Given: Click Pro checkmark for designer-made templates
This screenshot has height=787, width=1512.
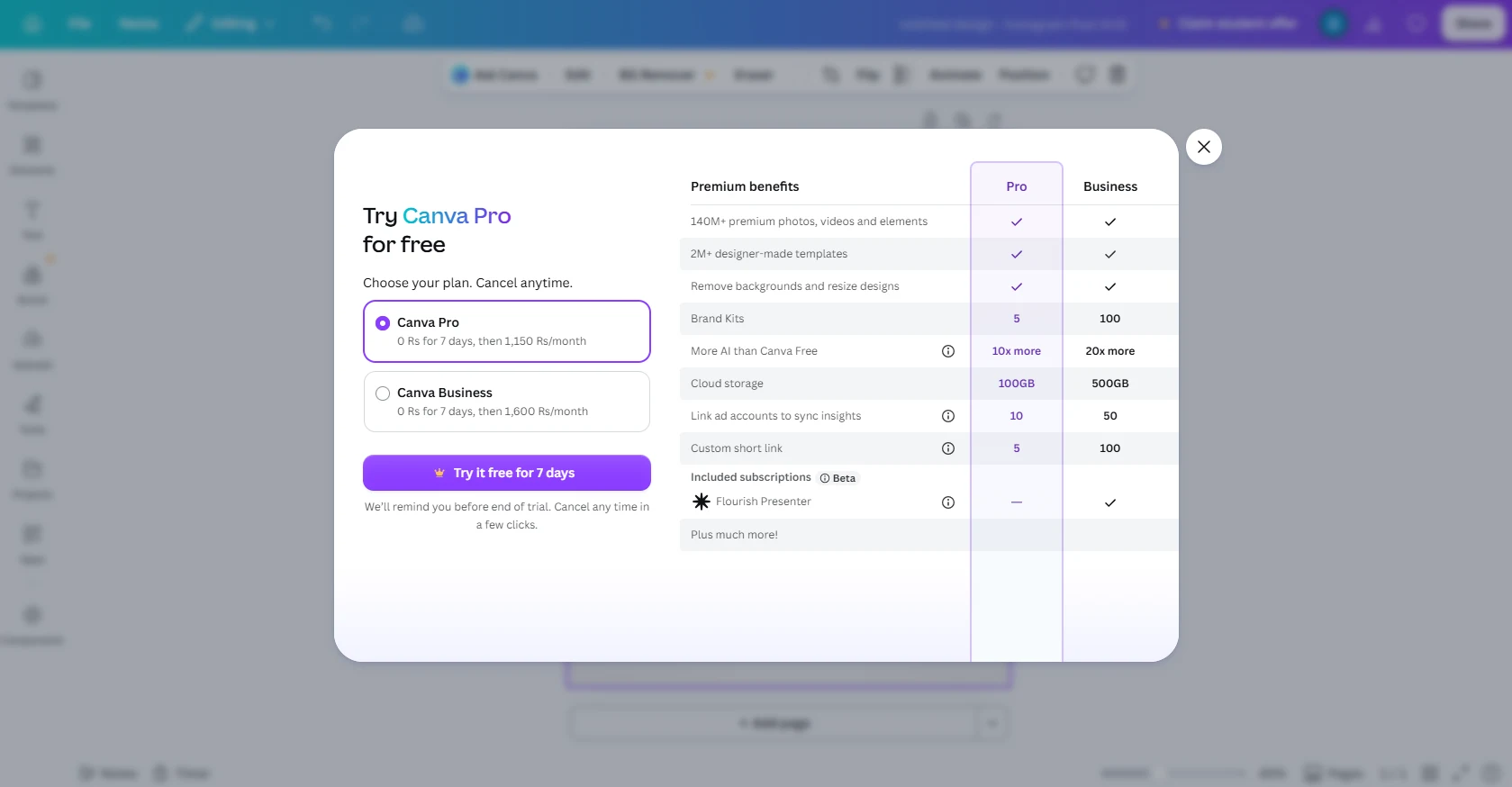Looking at the screenshot, I should click(x=1017, y=254).
